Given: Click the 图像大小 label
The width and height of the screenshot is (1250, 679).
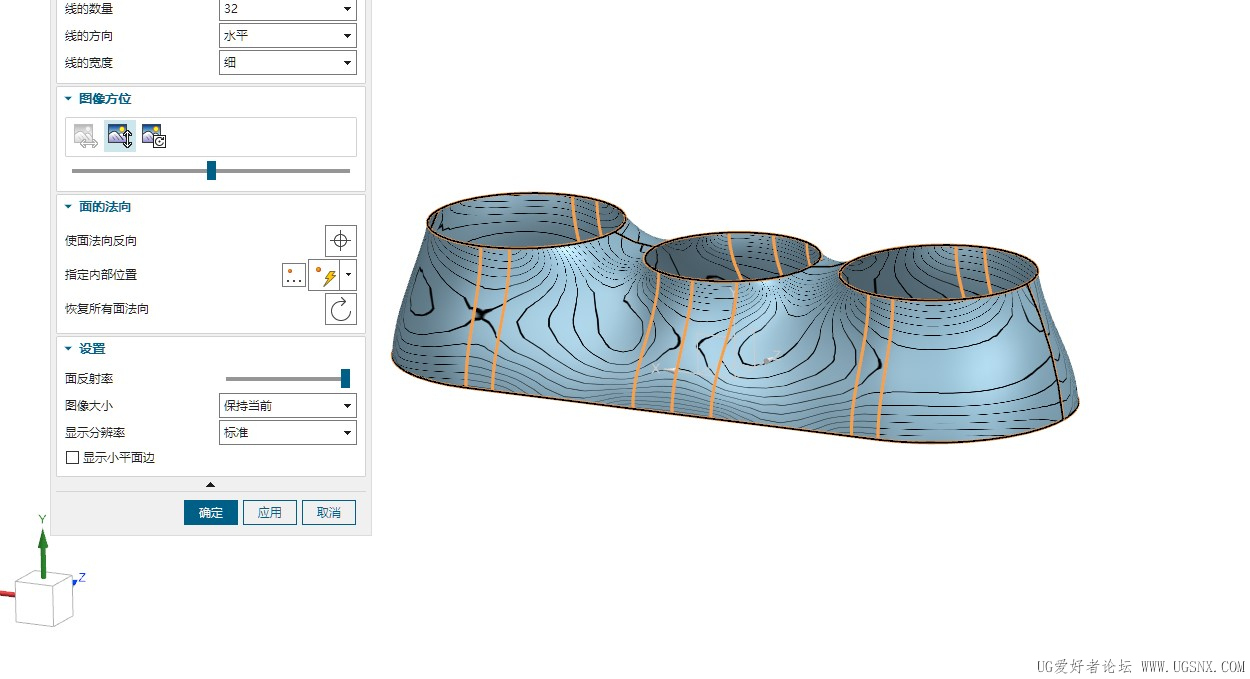Looking at the screenshot, I should 89,406.
